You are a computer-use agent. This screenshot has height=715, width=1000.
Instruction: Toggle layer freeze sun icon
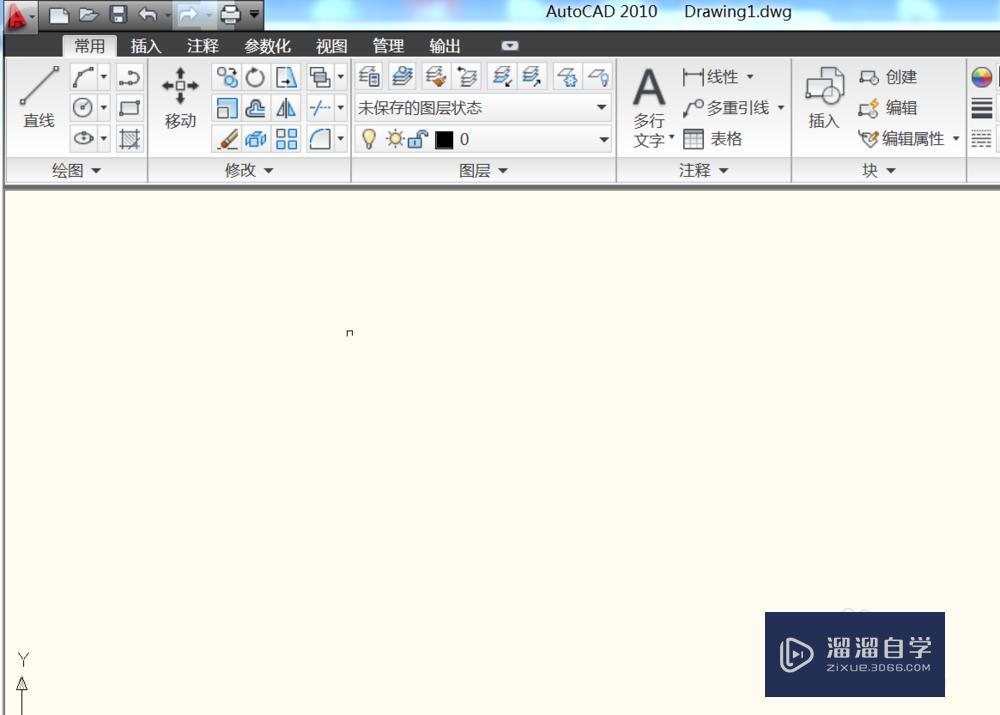[x=394, y=139]
